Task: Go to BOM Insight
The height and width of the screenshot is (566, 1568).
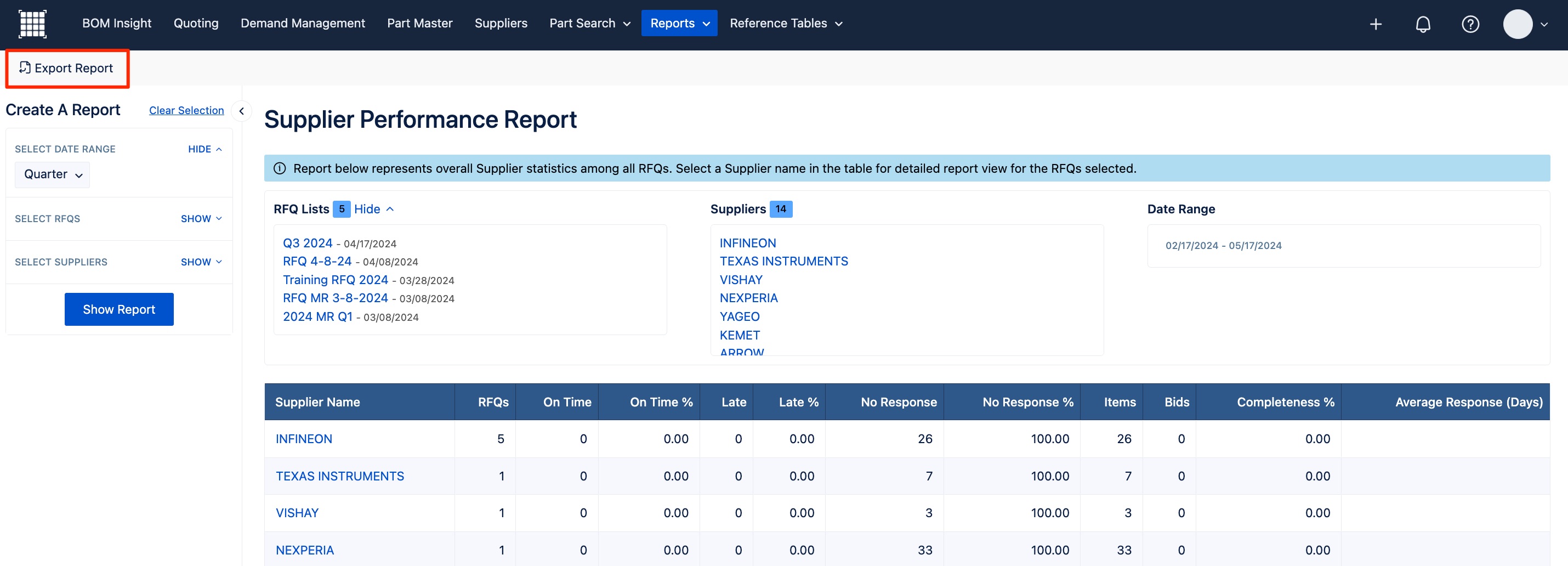Action: 116,23
